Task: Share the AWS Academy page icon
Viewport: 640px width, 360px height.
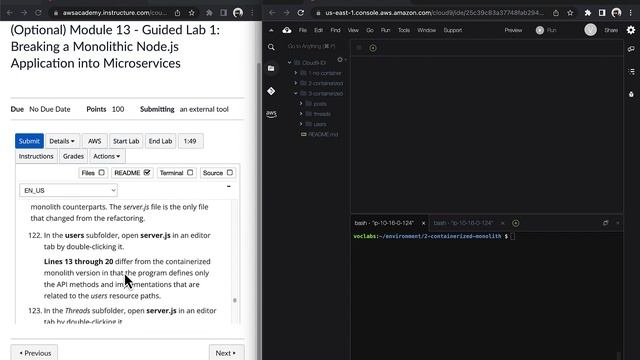Action: pos(178,13)
